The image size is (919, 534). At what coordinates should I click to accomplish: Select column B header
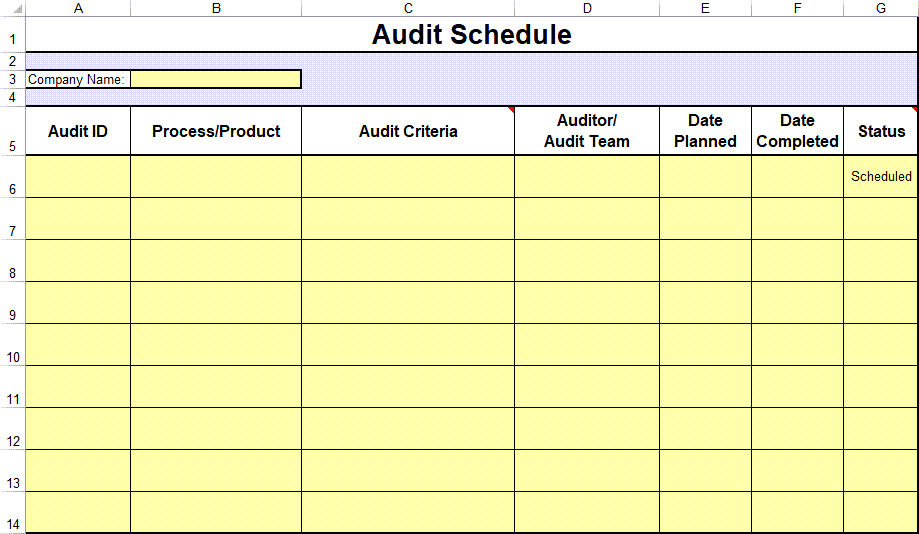(216, 8)
